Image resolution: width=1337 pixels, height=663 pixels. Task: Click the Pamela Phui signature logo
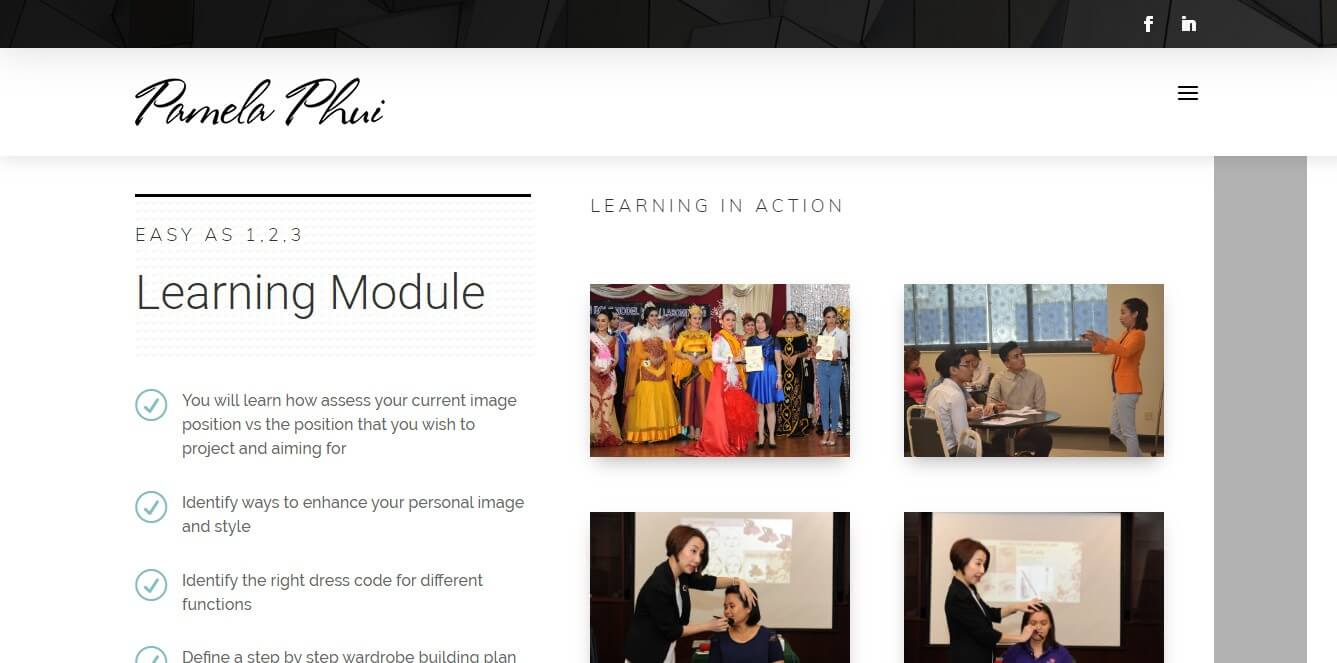(x=260, y=102)
